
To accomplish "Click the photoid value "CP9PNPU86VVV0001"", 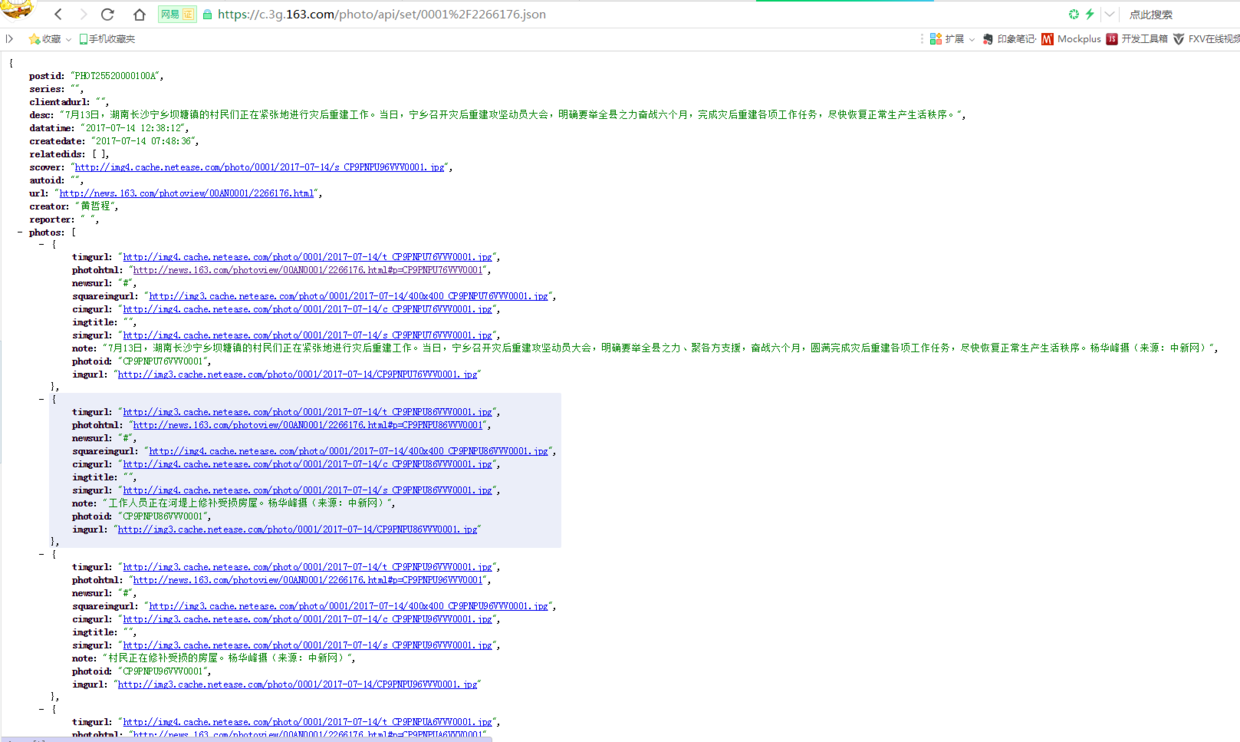I will coord(162,516).
